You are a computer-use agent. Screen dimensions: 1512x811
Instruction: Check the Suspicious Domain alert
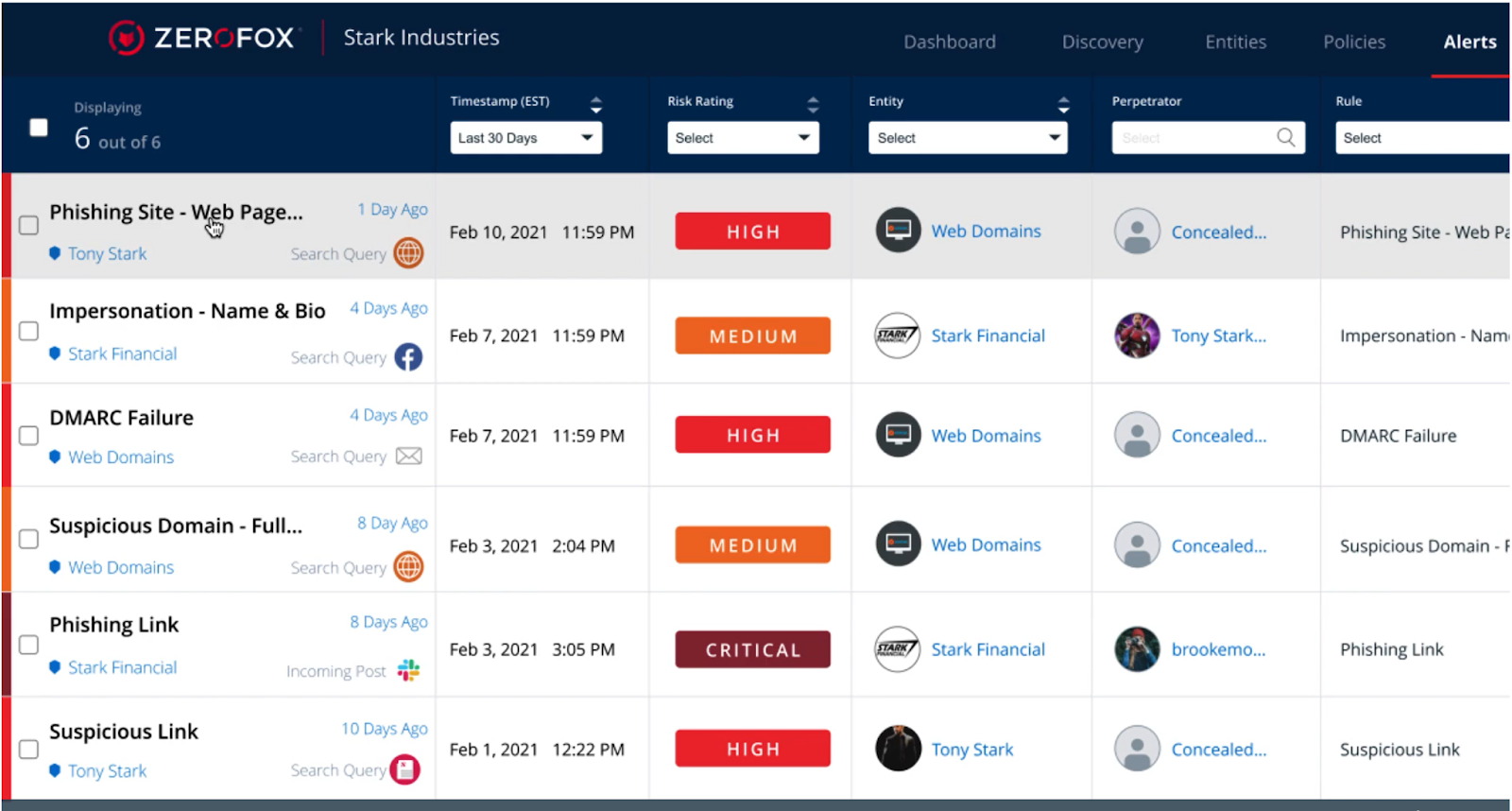pos(29,539)
